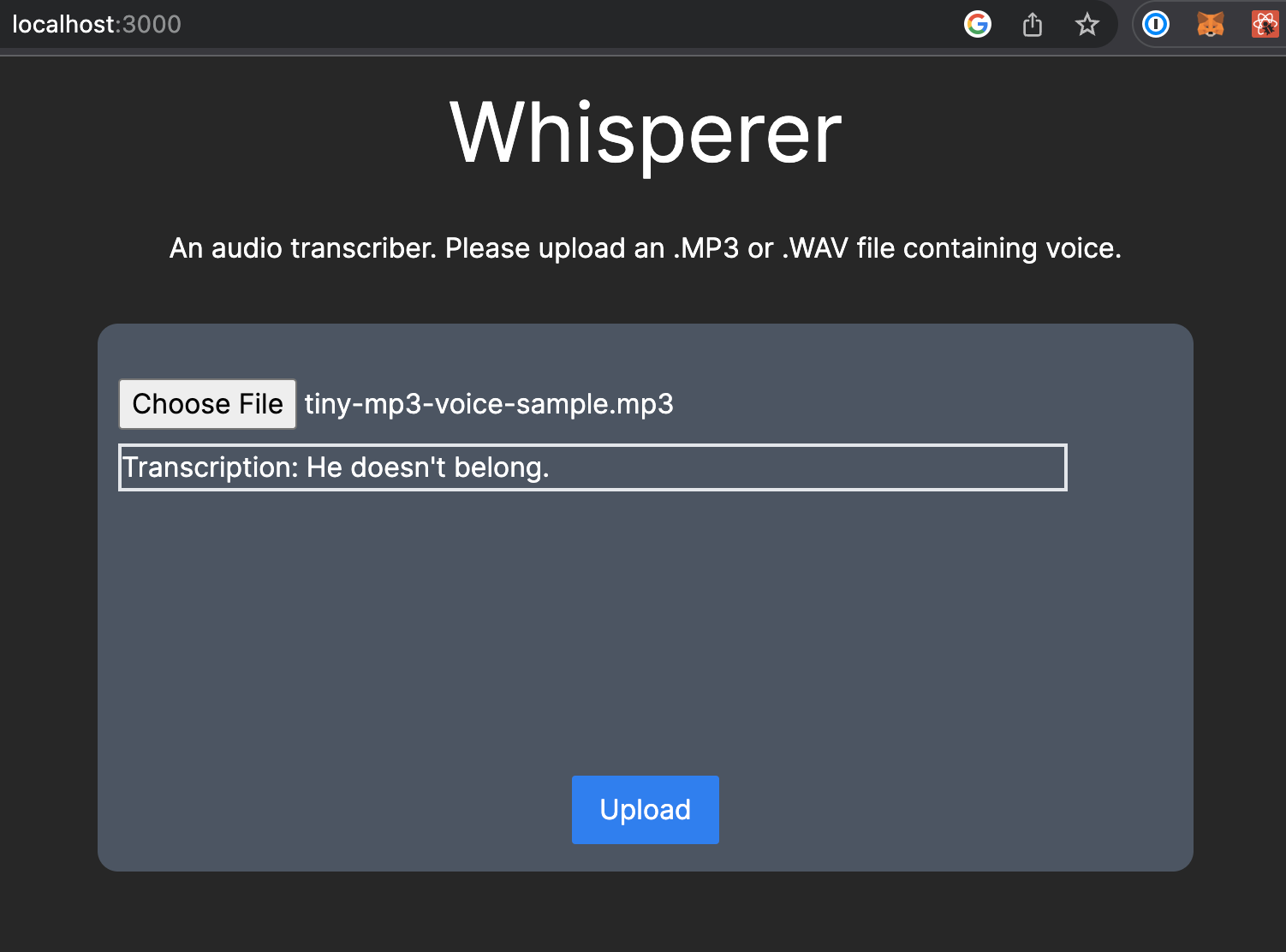Open the React Developer Tools extension
The image size is (1286, 952).
click(1263, 23)
